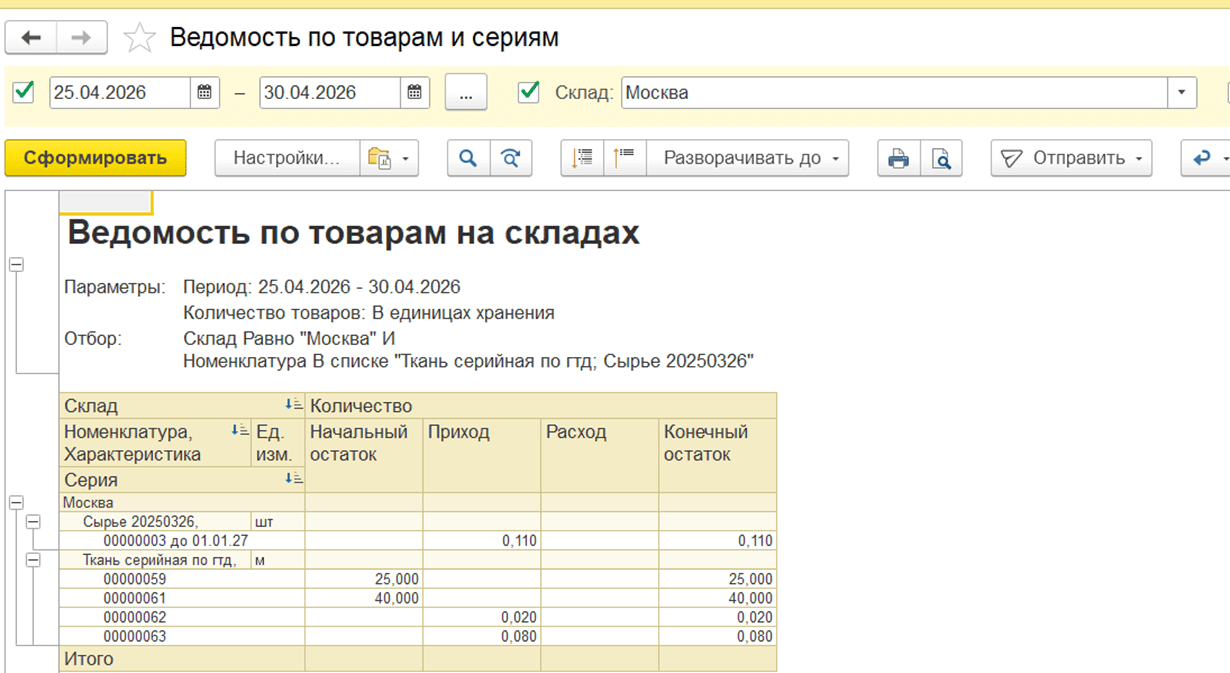The height and width of the screenshot is (673, 1230).
Task: Open the Настройки... button
Action: [287, 158]
